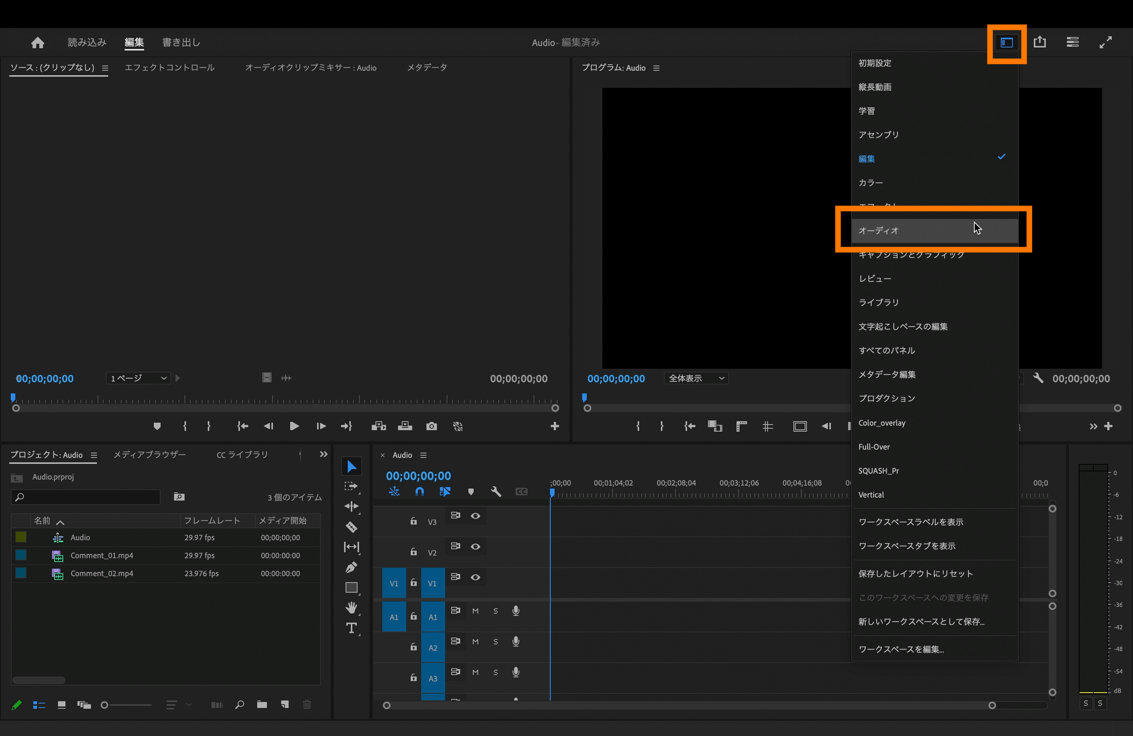Click Export Frame camera icon in Source monitor

[x=431, y=426]
